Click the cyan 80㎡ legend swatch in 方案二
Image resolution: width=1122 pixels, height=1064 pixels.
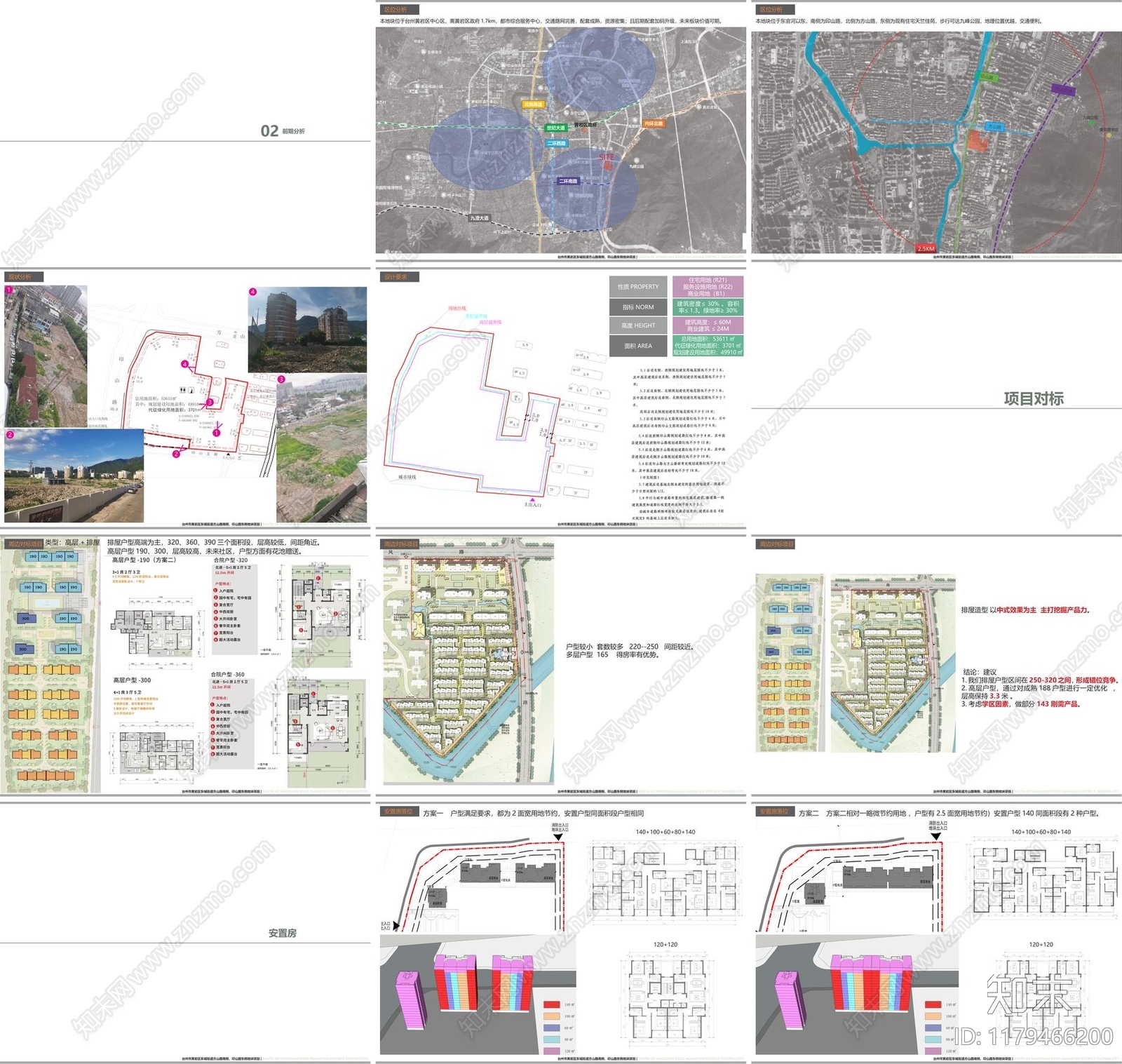[933, 1039]
